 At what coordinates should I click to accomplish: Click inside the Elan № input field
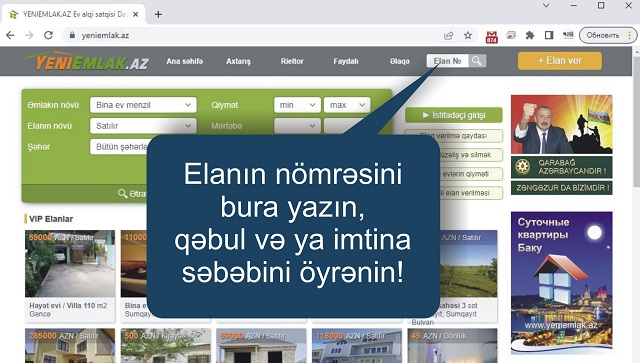tap(448, 61)
